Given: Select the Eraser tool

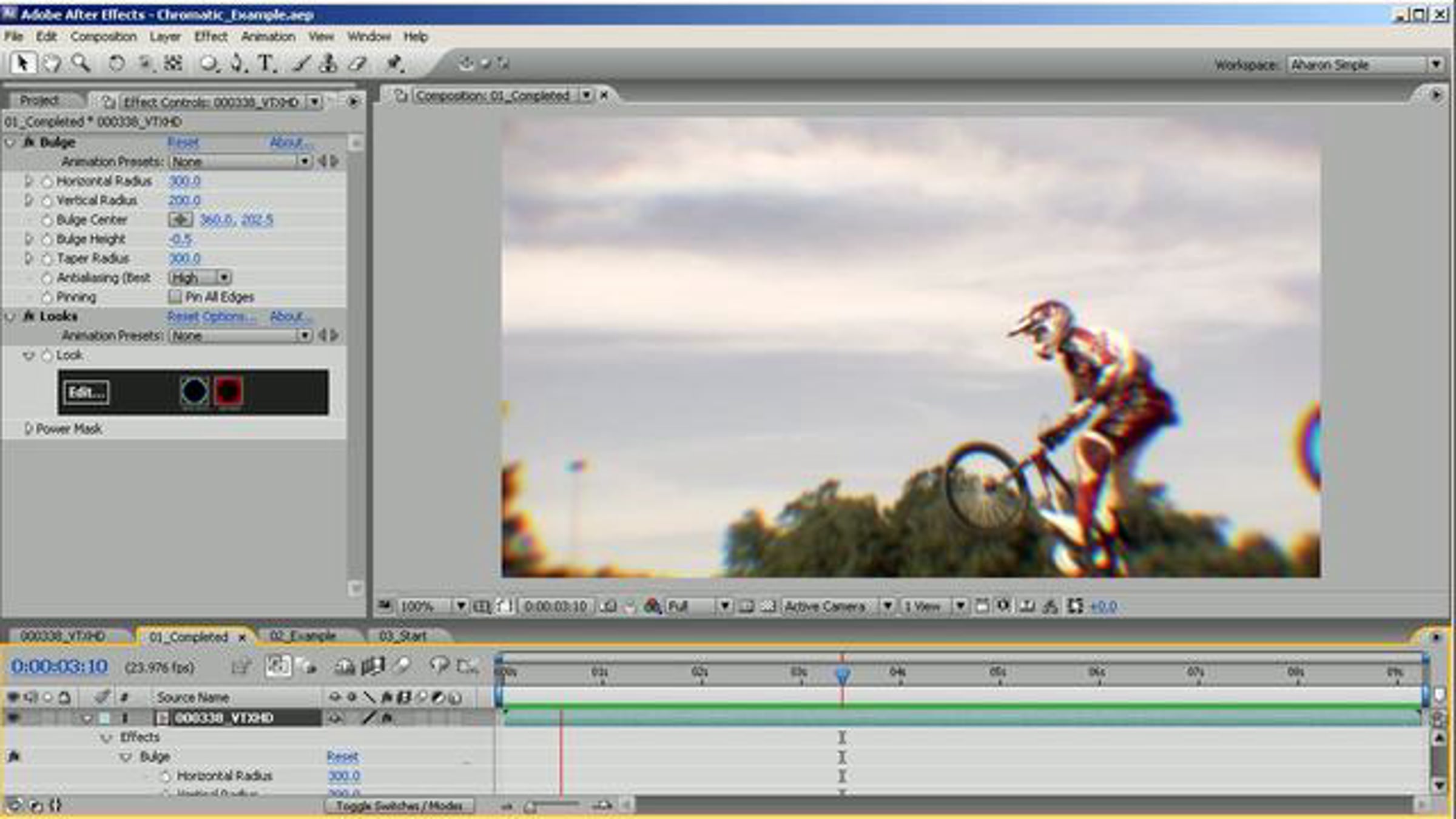Looking at the screenshot, I should (359, 63).
